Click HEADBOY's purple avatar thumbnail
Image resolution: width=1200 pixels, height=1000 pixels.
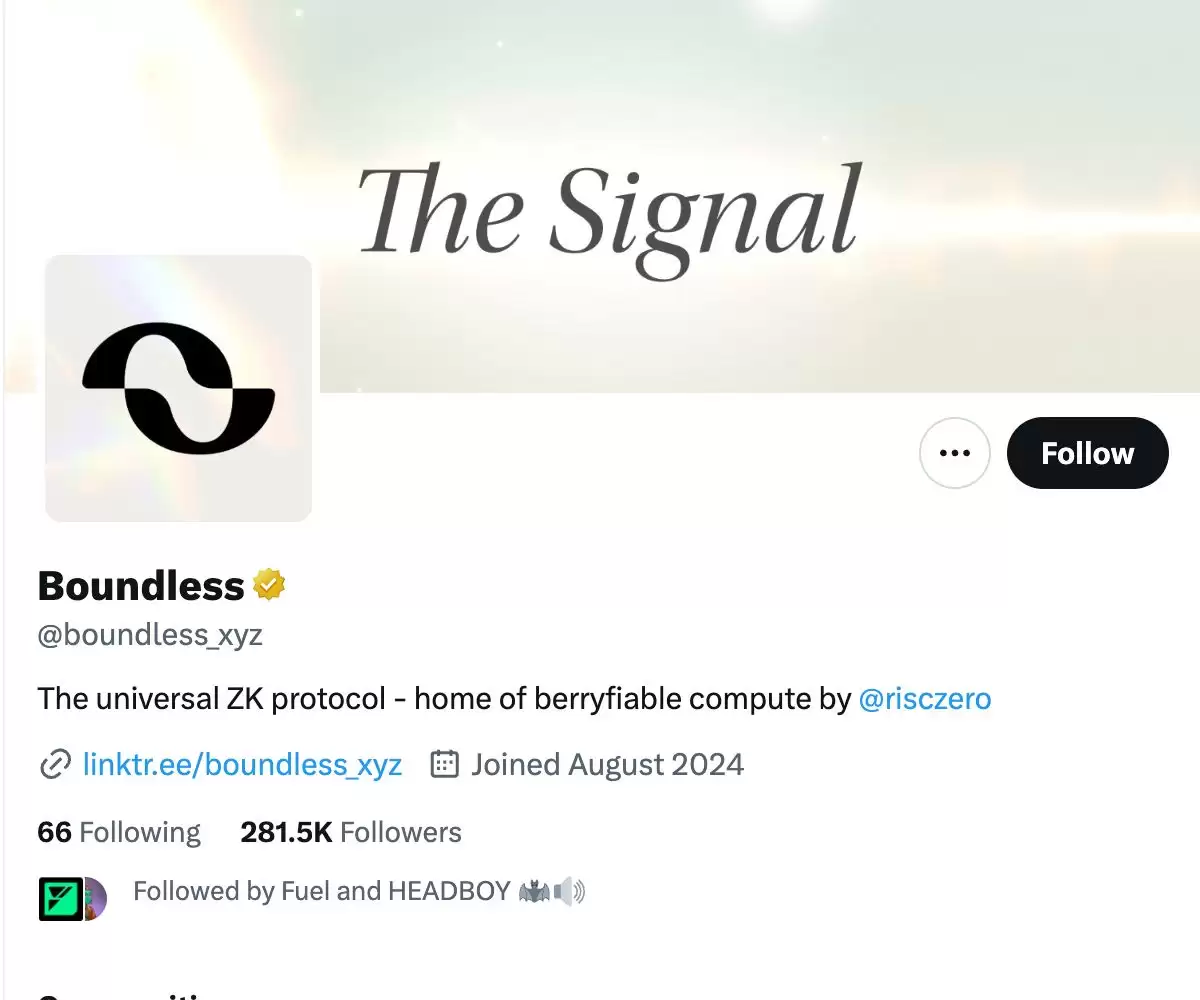pos(92,899)
